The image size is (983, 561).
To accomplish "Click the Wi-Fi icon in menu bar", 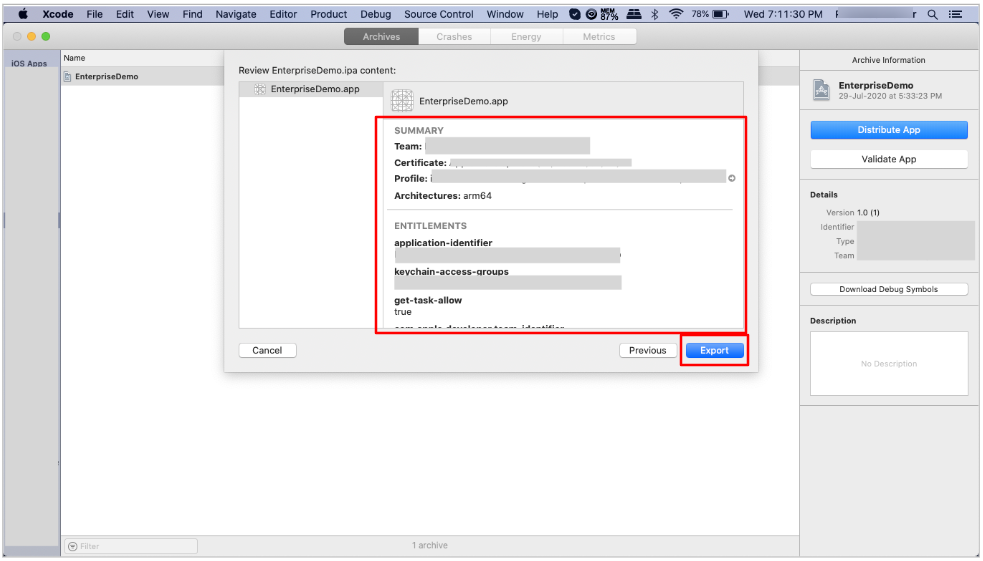I will pos(676,14).
